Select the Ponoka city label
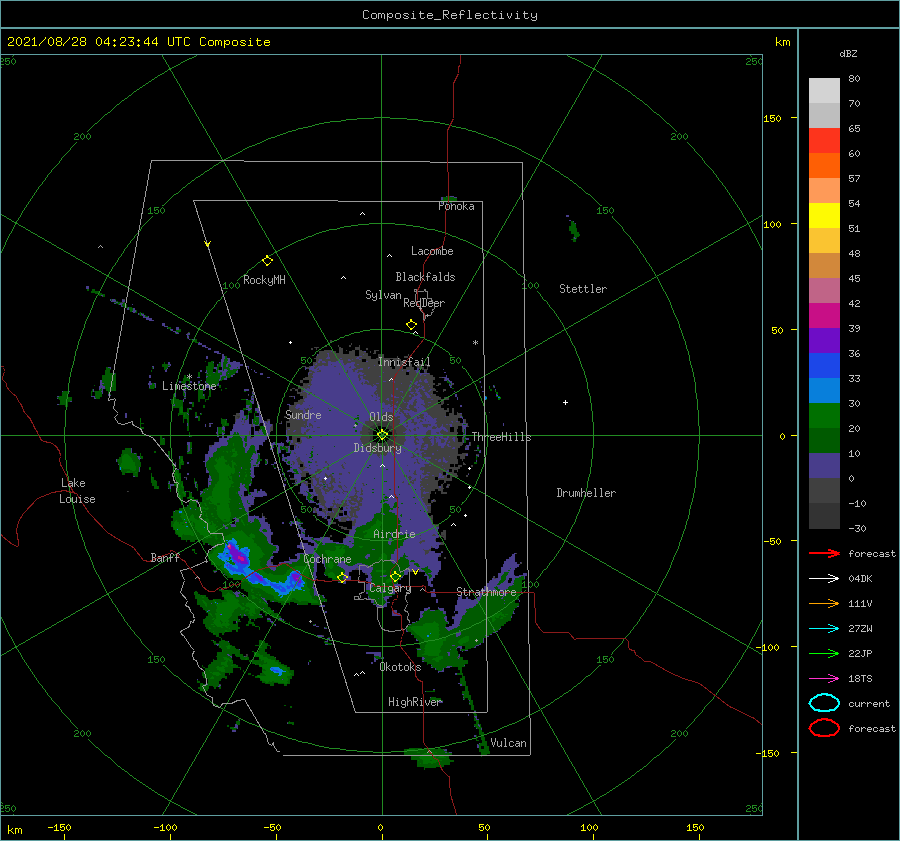 (456, 206)
